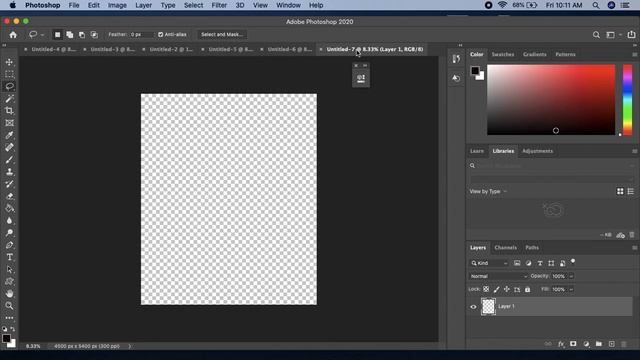Screen dimensions: 640x360
Task: Select the Brush tool
Action: click(9, 160)
